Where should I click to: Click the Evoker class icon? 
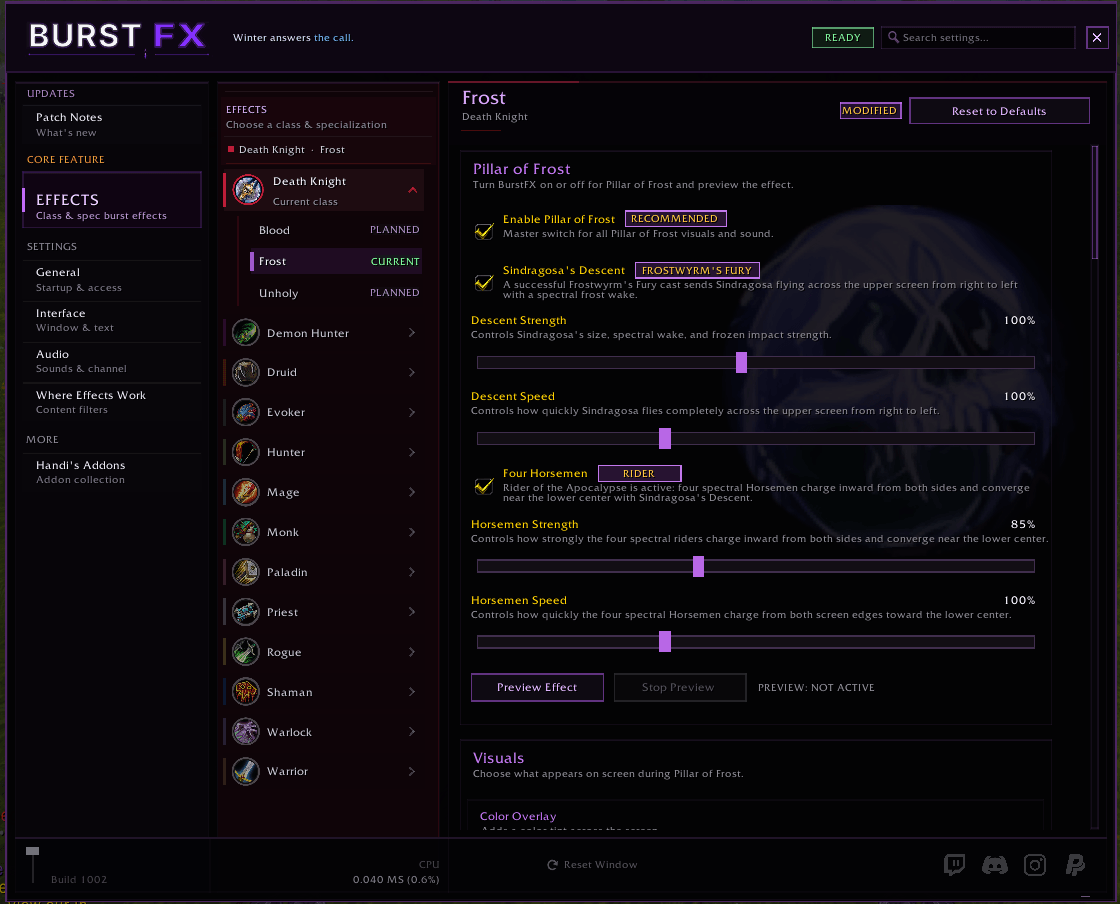tap(246, 412)
